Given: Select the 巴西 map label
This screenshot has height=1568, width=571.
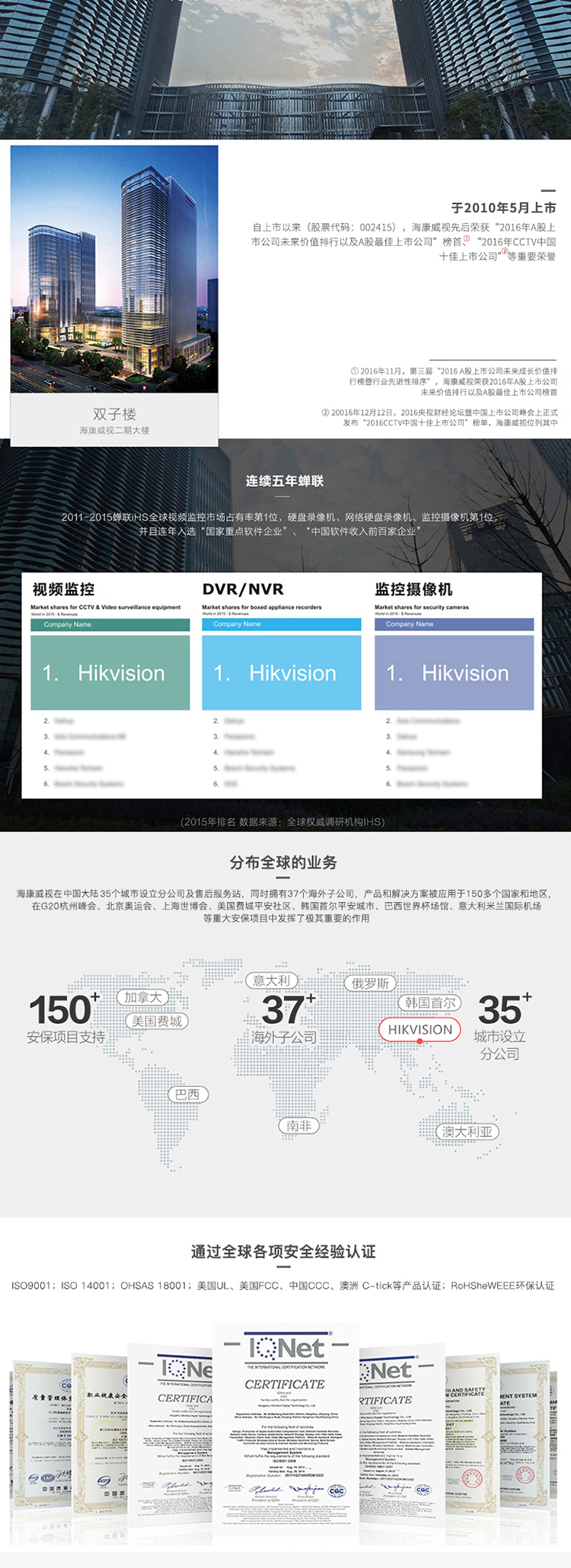Looking at the screenshot, I should pyautogui.click(x=187, y=1095).
